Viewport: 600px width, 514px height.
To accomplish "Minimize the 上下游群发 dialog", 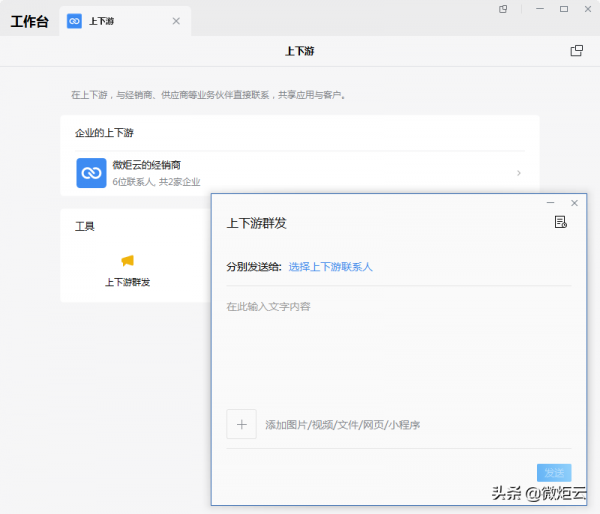I will [x=550, y=202].
